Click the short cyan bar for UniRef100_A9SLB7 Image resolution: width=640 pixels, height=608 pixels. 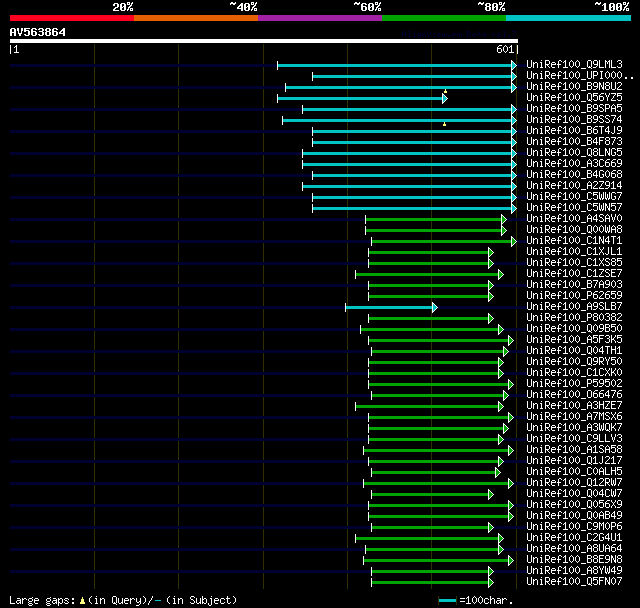(391, 307)
